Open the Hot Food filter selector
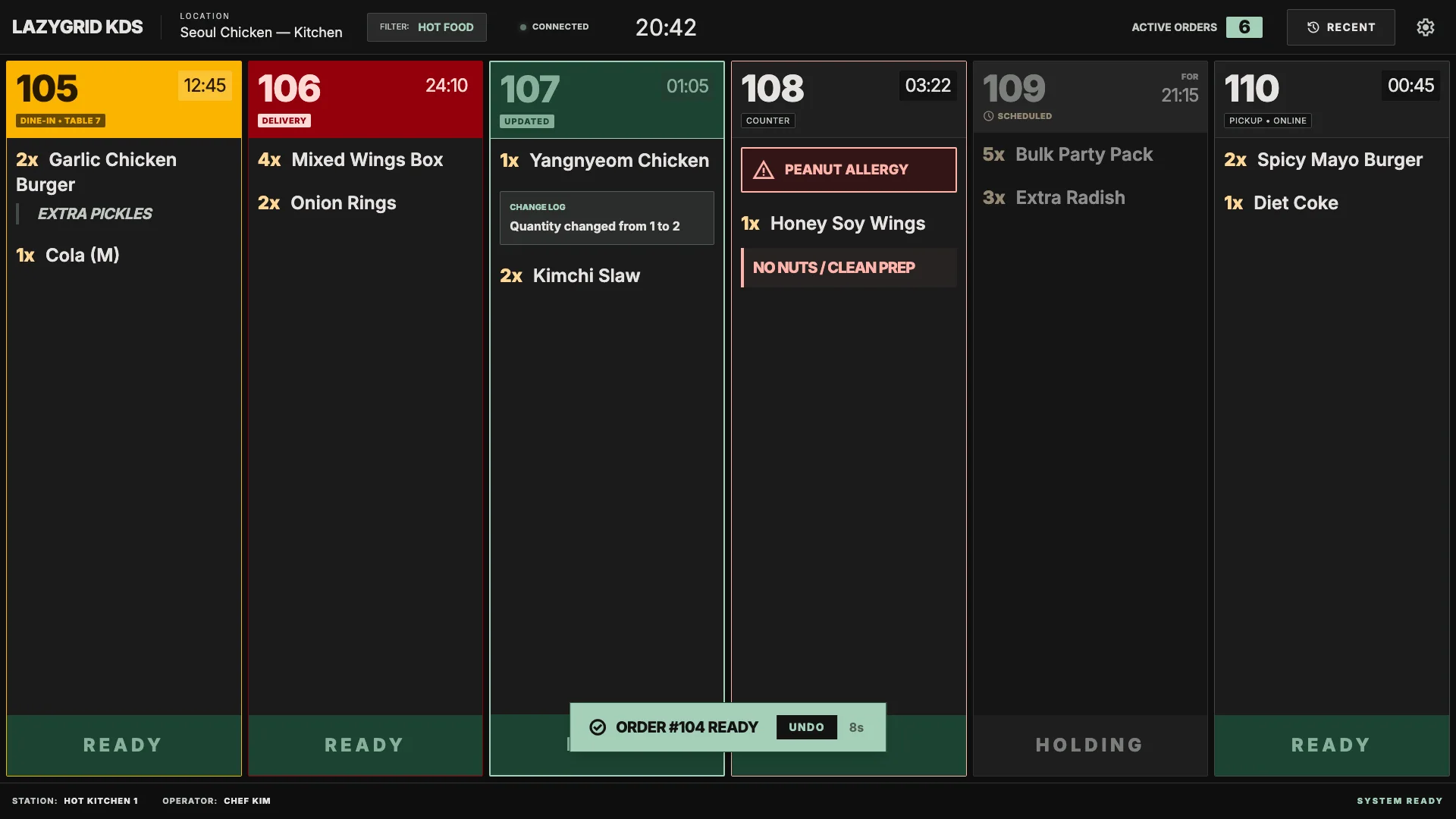Image resolution: width=1456 pixels, height=819 pixels. (427, 27)
